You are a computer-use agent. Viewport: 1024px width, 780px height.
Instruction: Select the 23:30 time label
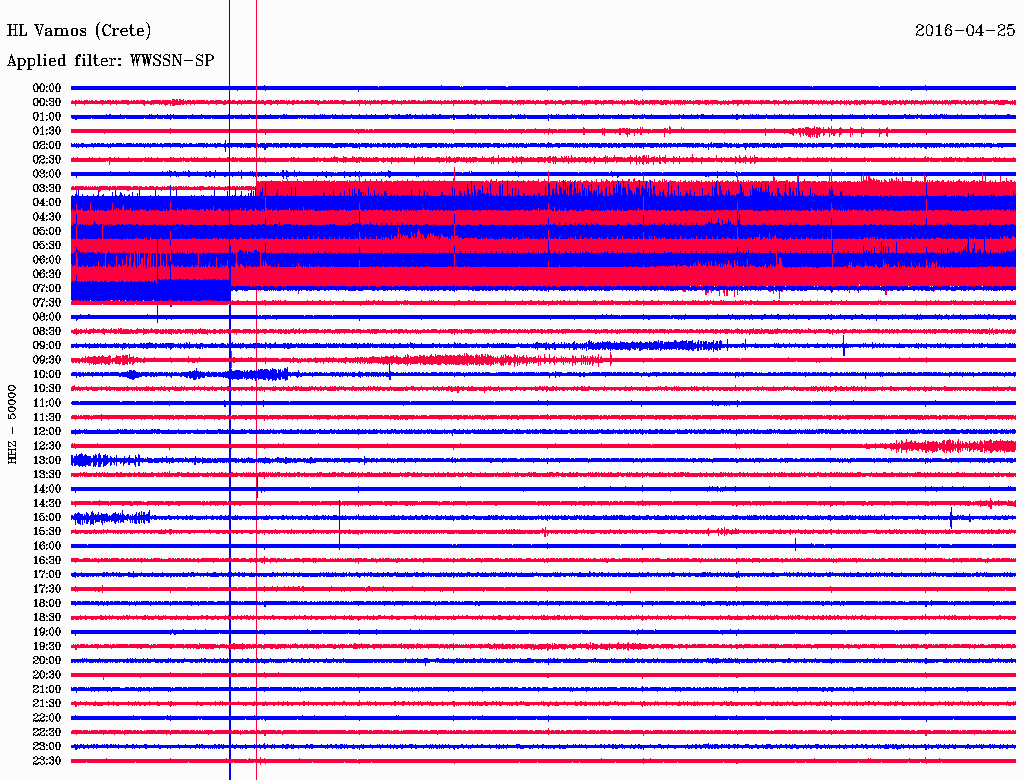tap(46, 761)
